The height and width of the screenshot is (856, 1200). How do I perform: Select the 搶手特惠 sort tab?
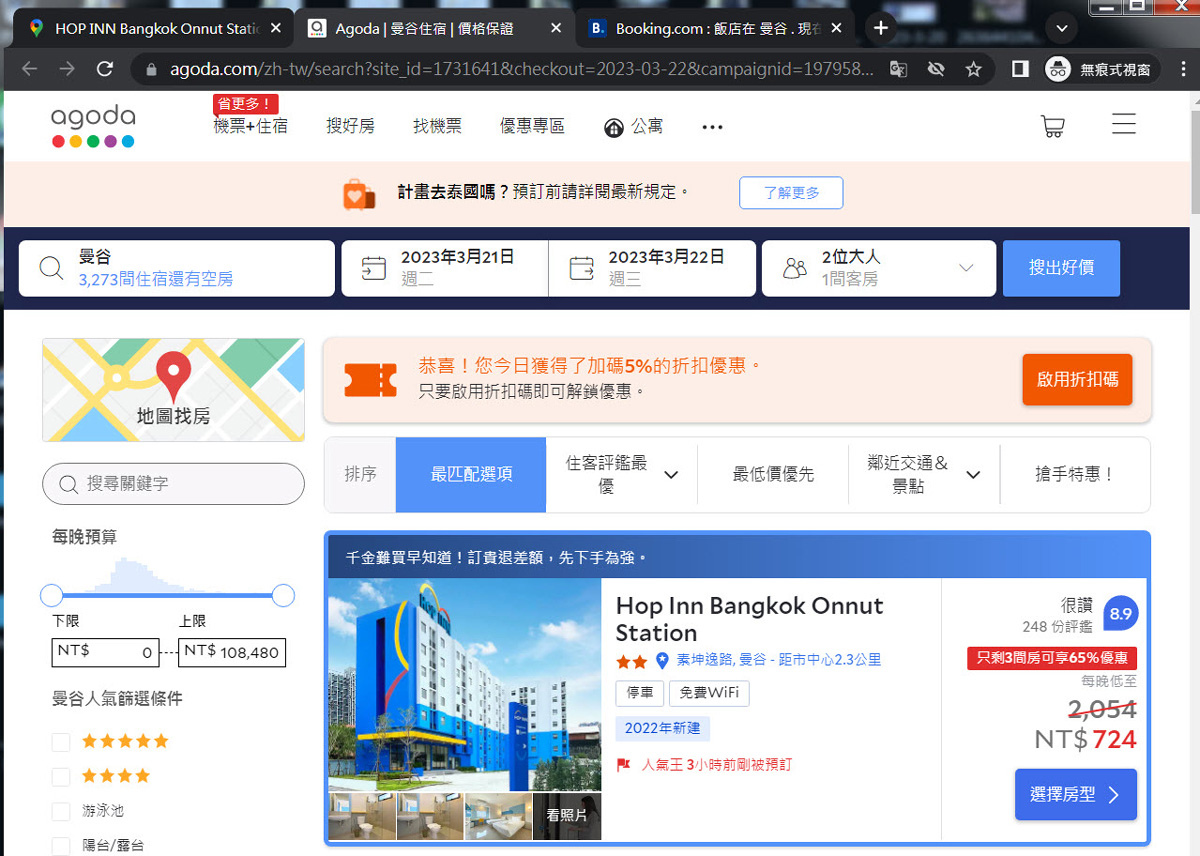[x=1075, y=474]
